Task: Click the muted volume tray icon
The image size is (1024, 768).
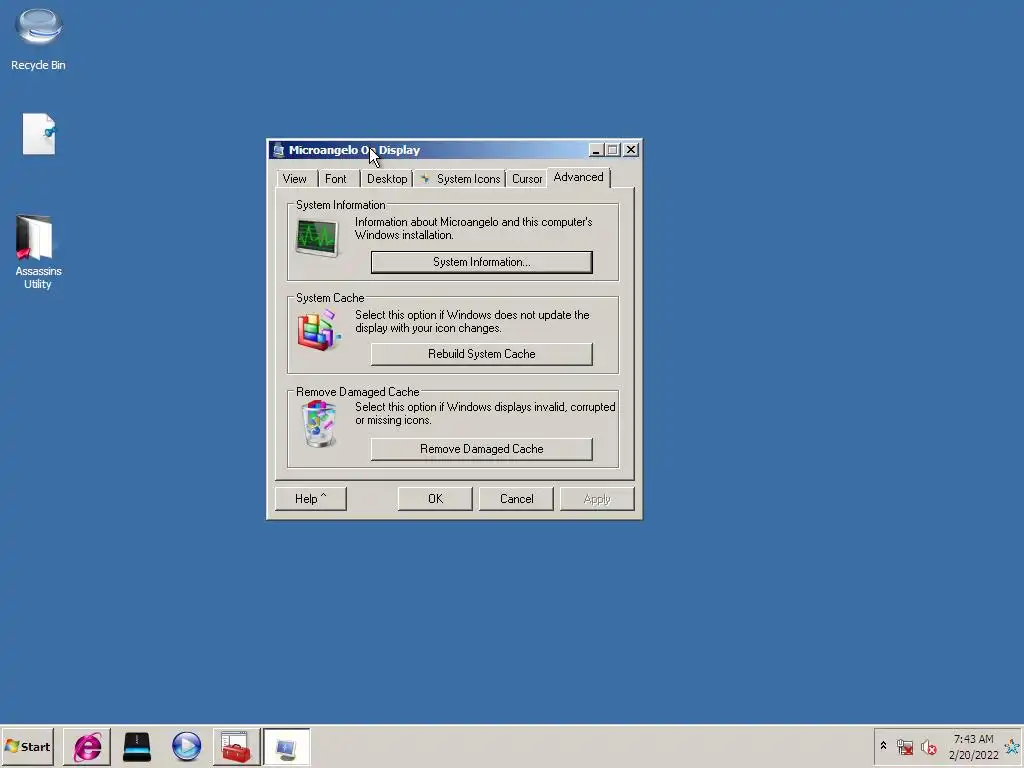Action: (x=929, y=747)
